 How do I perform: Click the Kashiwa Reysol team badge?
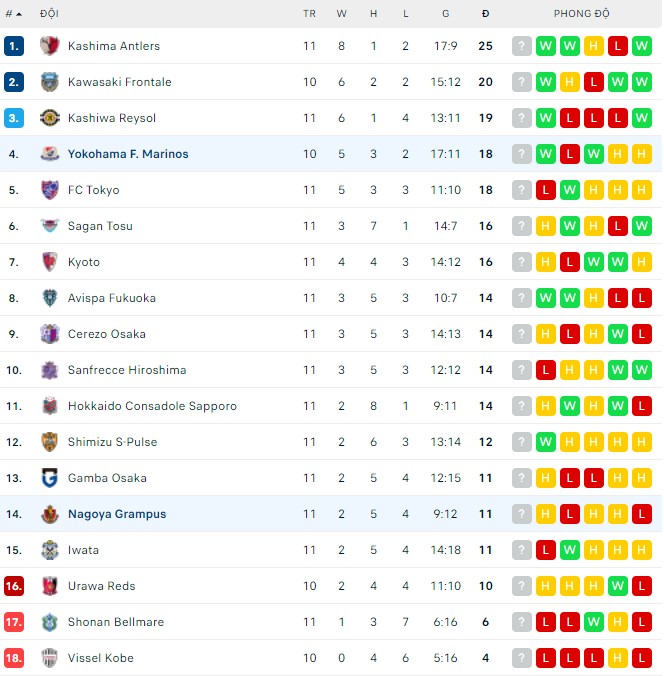click(x=49, y=118)
